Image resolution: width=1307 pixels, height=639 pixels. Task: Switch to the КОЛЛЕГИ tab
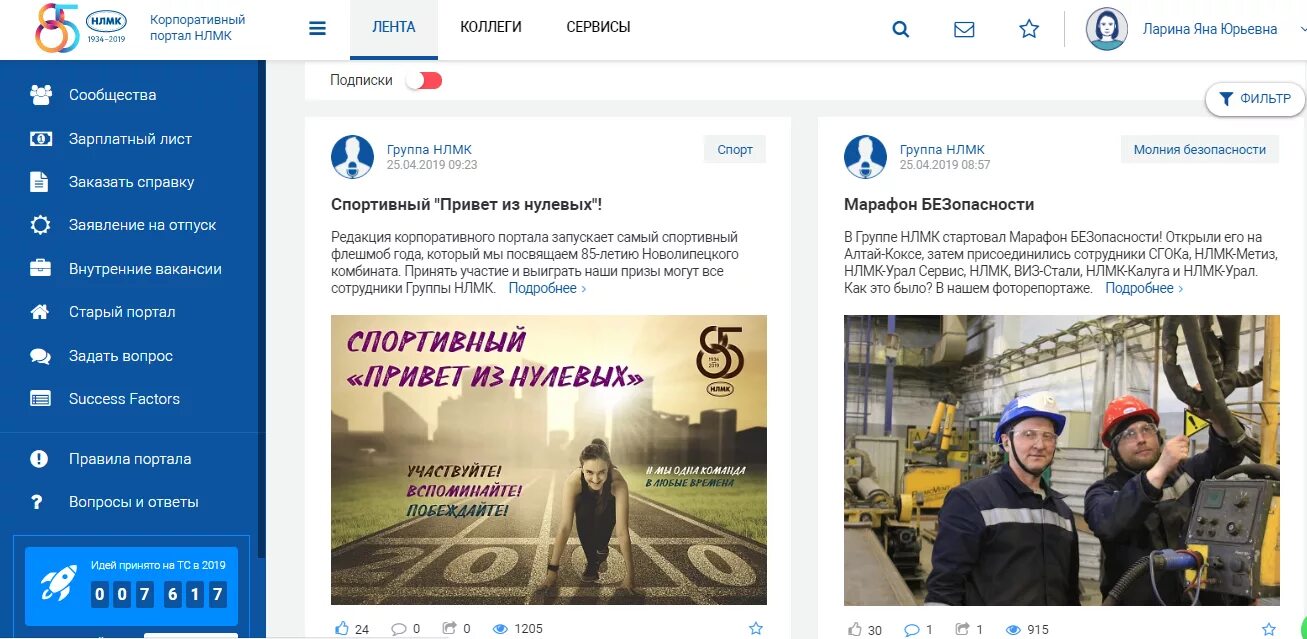(x=491, y=28)
